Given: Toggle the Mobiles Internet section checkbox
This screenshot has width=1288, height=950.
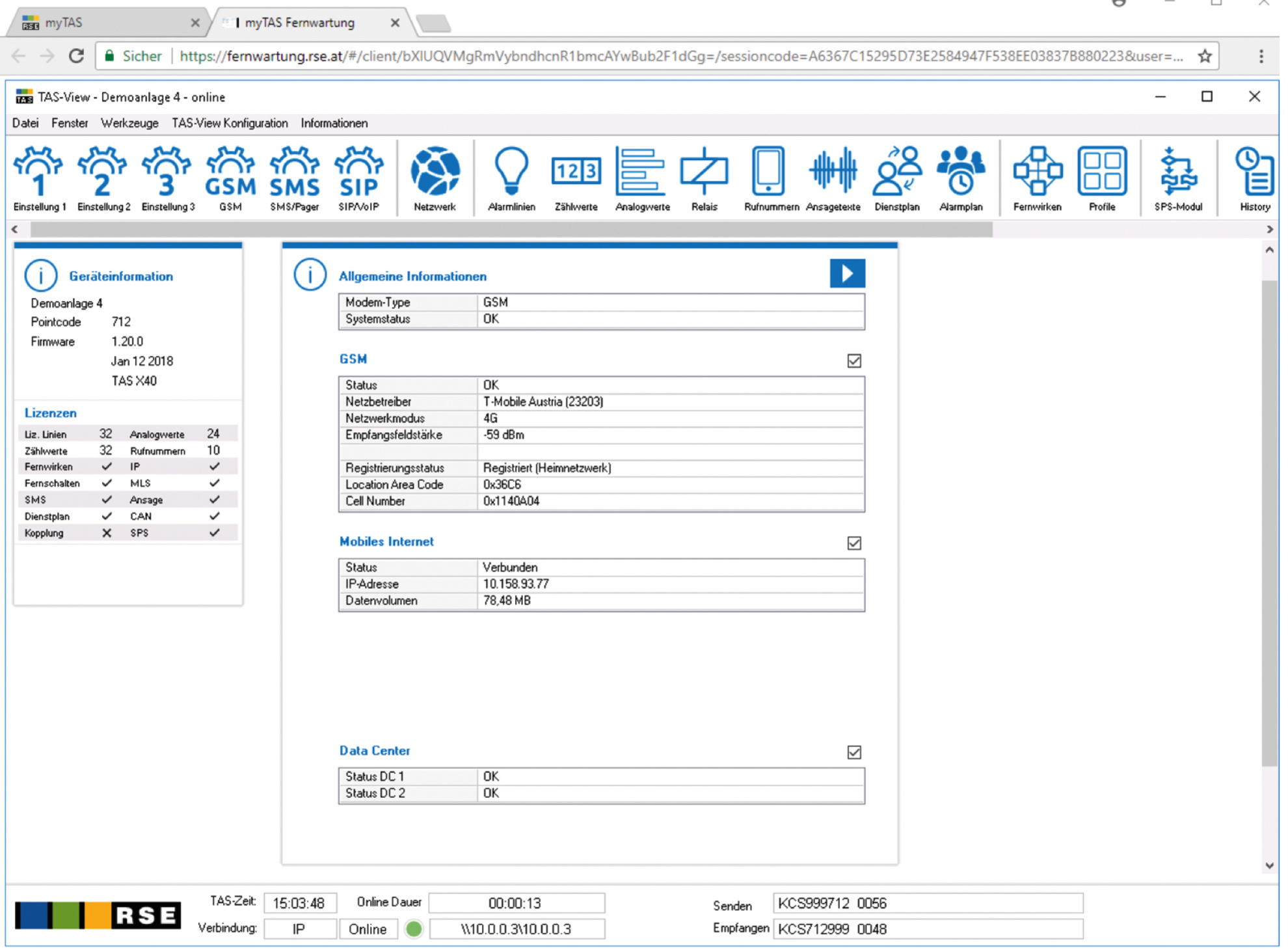Looking at the screenshot, I should point(854,543).
